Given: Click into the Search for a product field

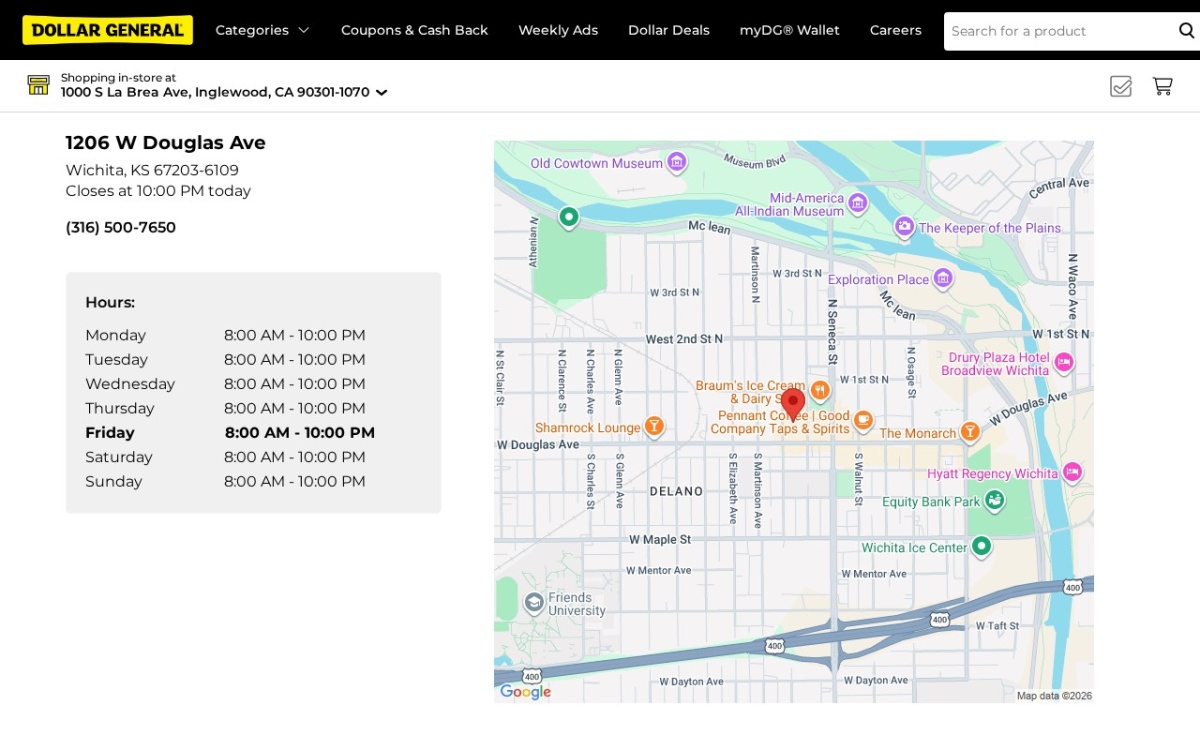Looking at the screenshot, I should click(x=1058, y=31).
